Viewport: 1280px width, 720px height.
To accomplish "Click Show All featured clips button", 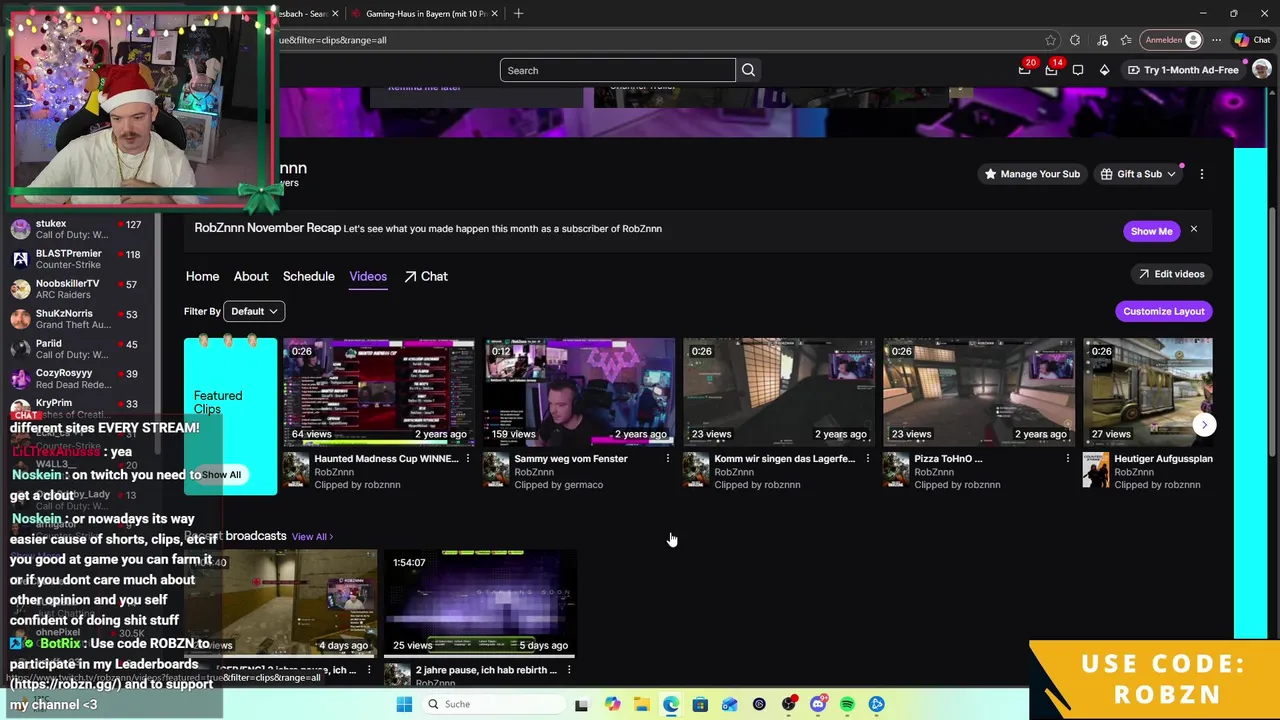I will pos(222,475).
